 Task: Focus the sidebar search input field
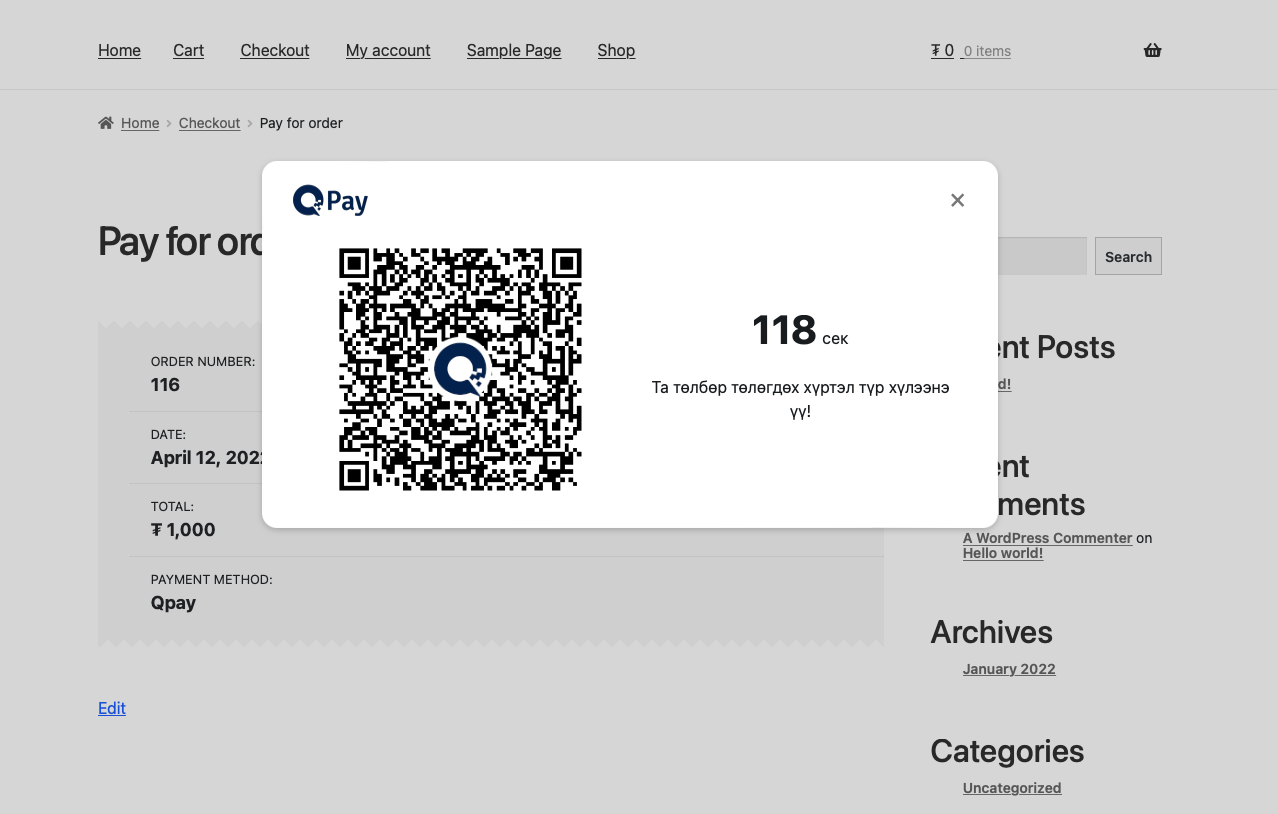1041,256
